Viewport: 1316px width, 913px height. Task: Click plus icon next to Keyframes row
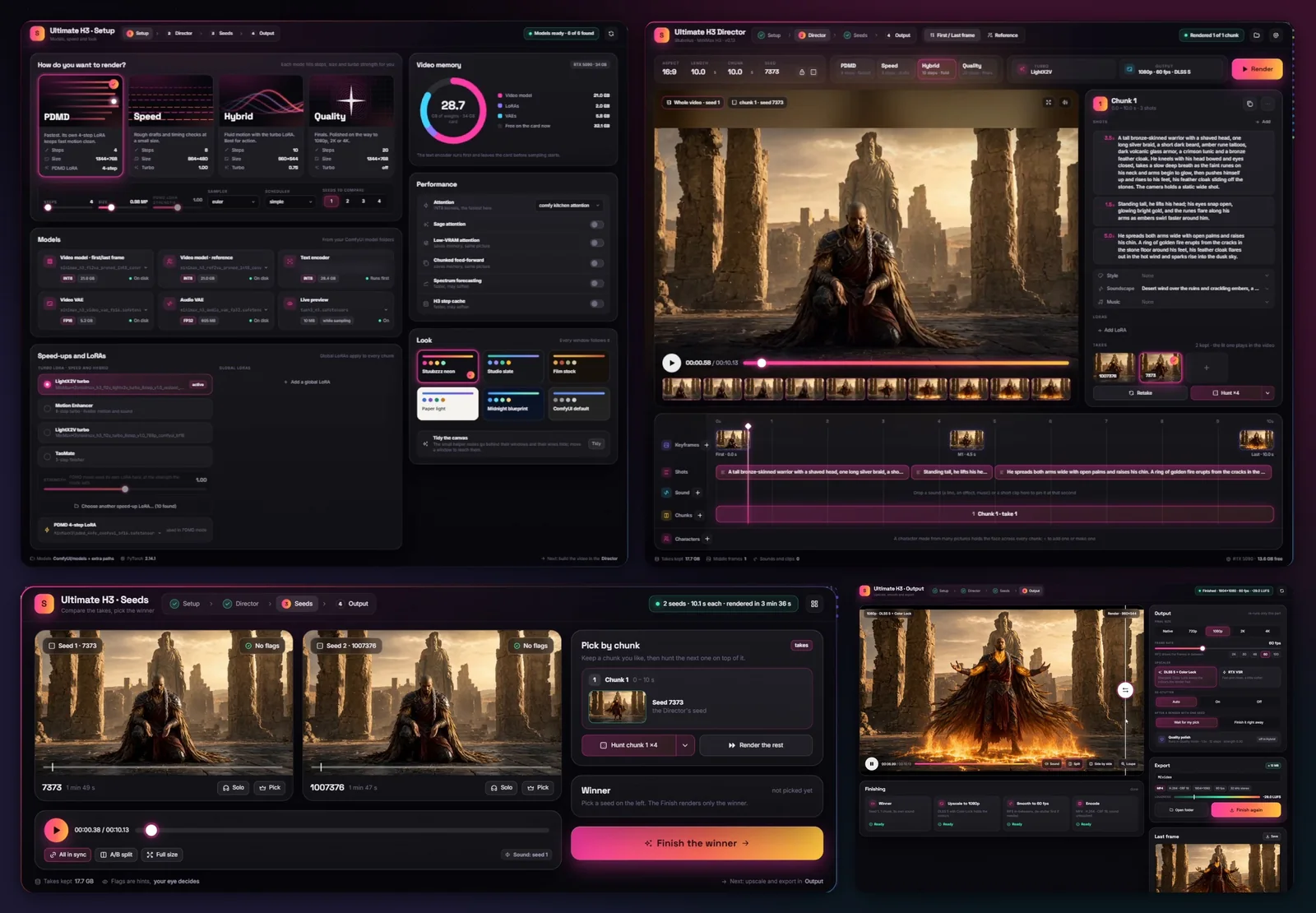(x=706, y=445)
